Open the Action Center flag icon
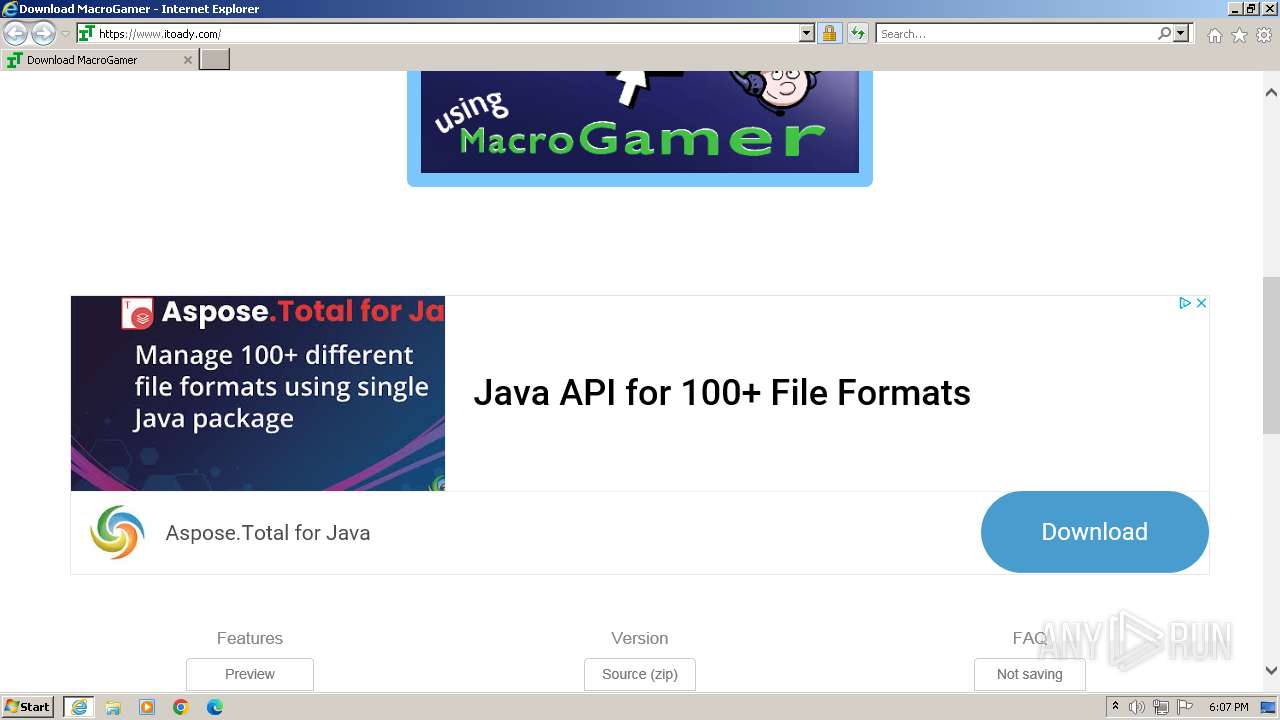Image resolution: width=1280 pixels, height=720 pixels. click(1184, 707)
